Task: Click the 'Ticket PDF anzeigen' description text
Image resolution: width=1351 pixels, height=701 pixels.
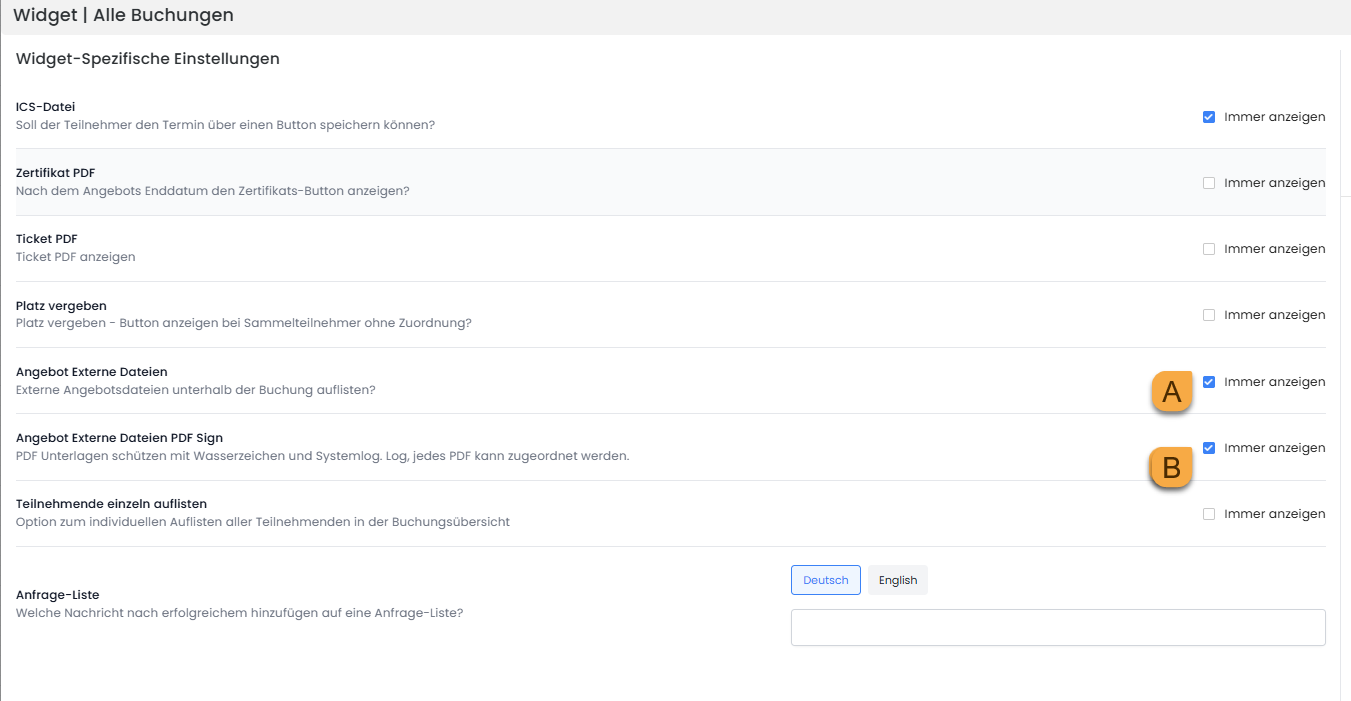Action: click(x=75, y=257)
